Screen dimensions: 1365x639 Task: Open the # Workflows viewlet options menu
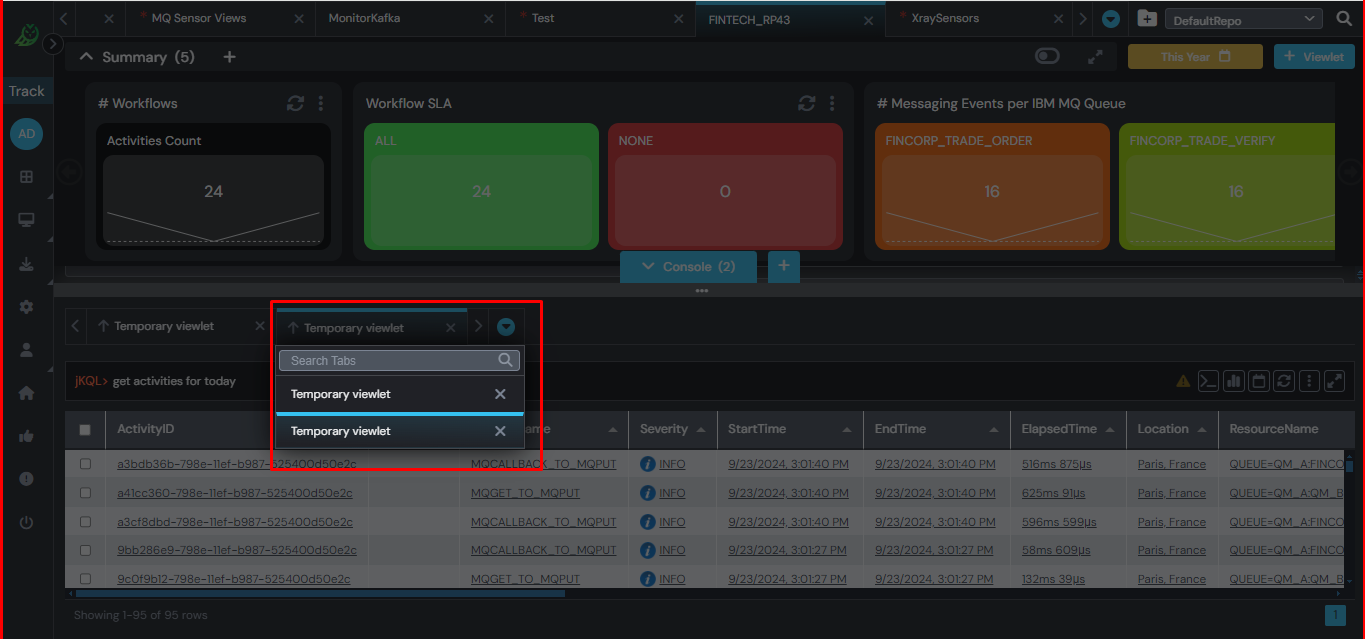pyautogui.click(x=321, y=103)
